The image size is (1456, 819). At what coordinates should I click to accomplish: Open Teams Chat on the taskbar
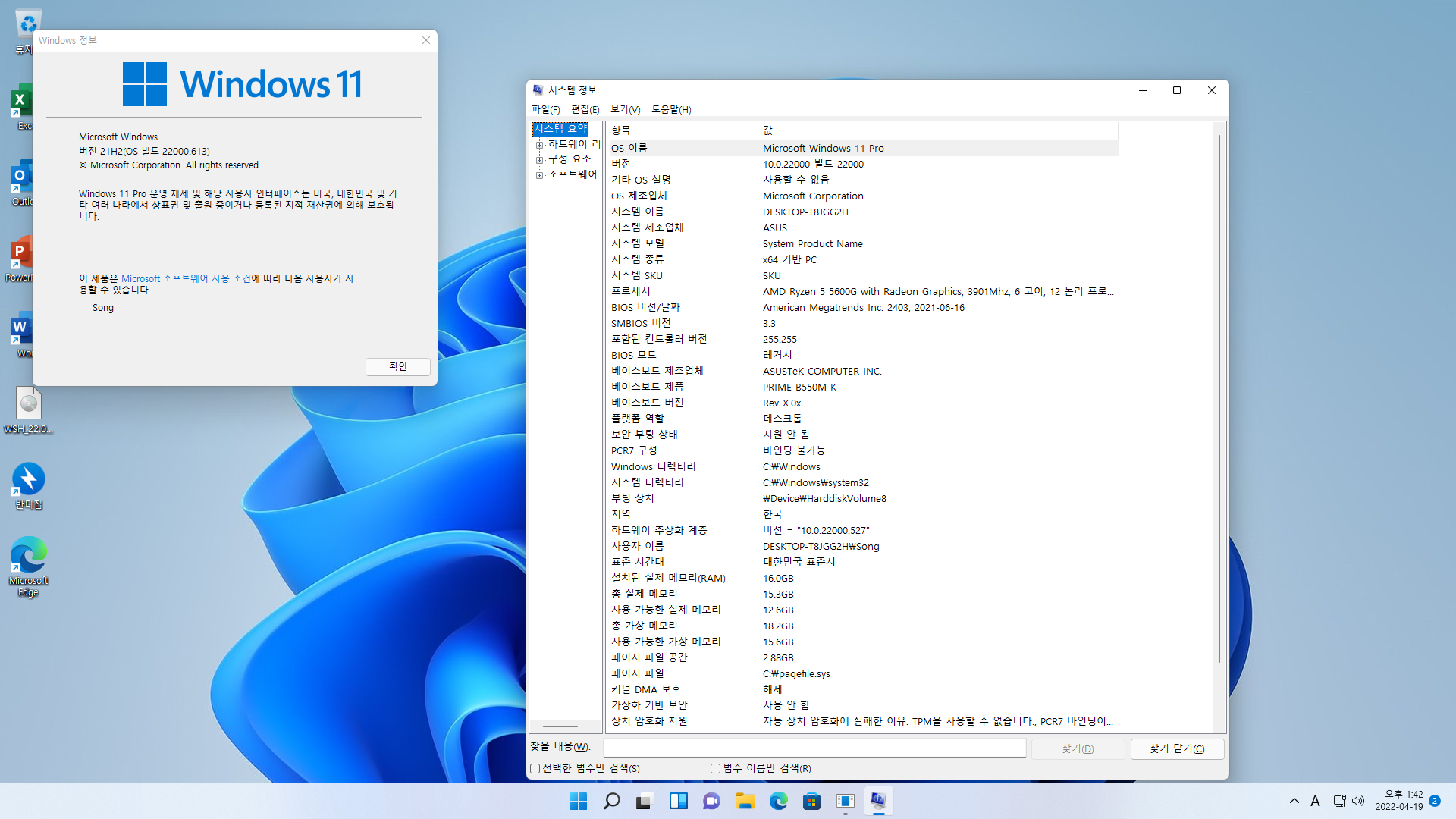pyautogui.click(x=711, y=801)
